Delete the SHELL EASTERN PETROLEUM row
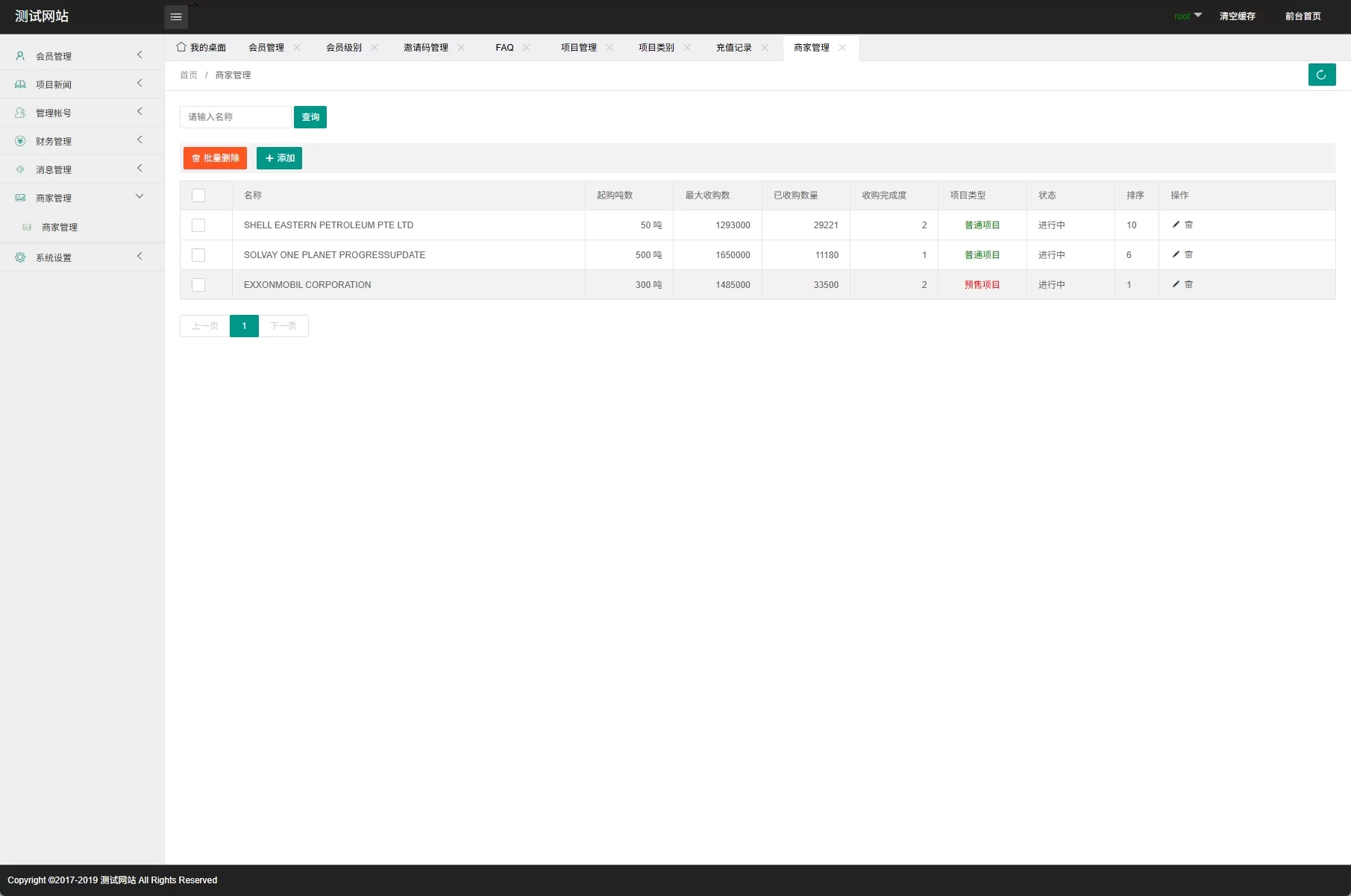This screenshot has width=1351, height=896. [x=1189, y=225]
